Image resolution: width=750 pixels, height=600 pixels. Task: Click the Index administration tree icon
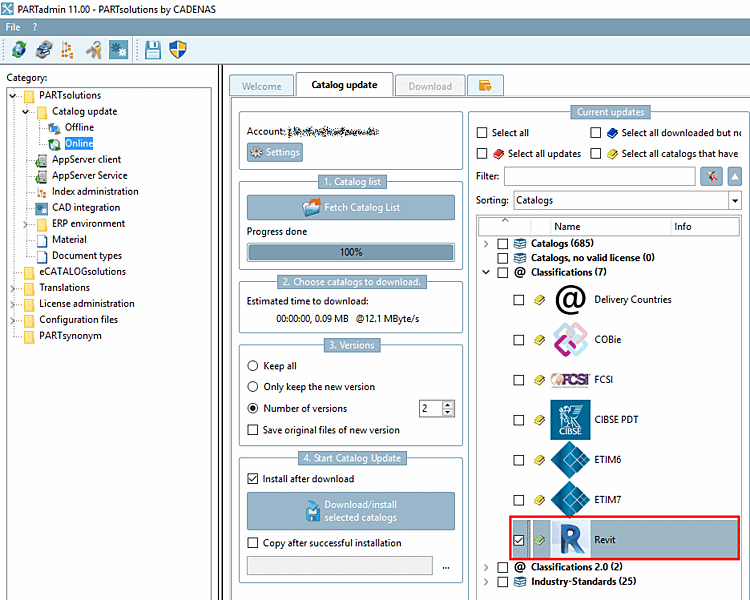(42, 192)
